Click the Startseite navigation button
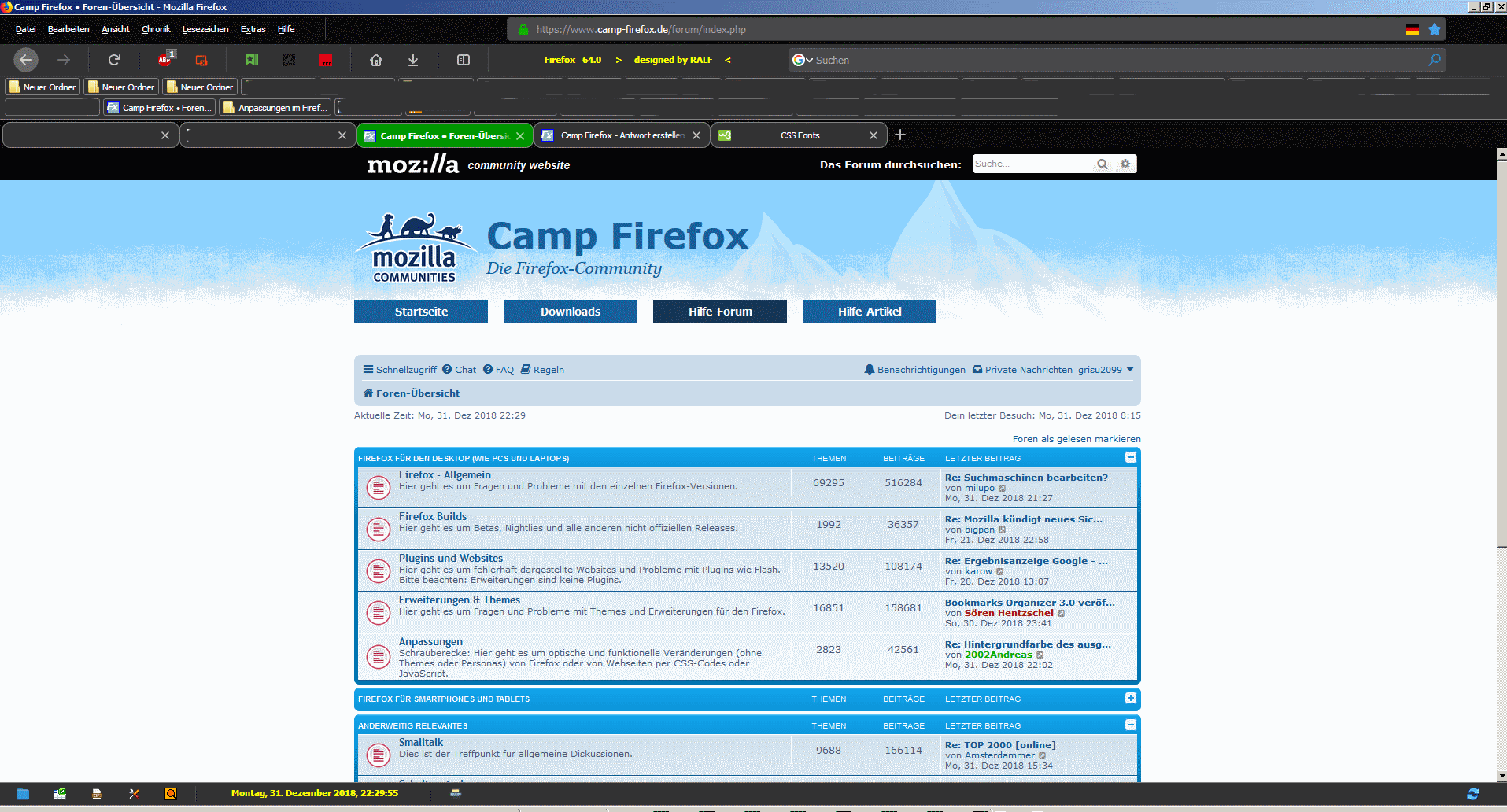The image size is (1507, 812). point(421,312)
